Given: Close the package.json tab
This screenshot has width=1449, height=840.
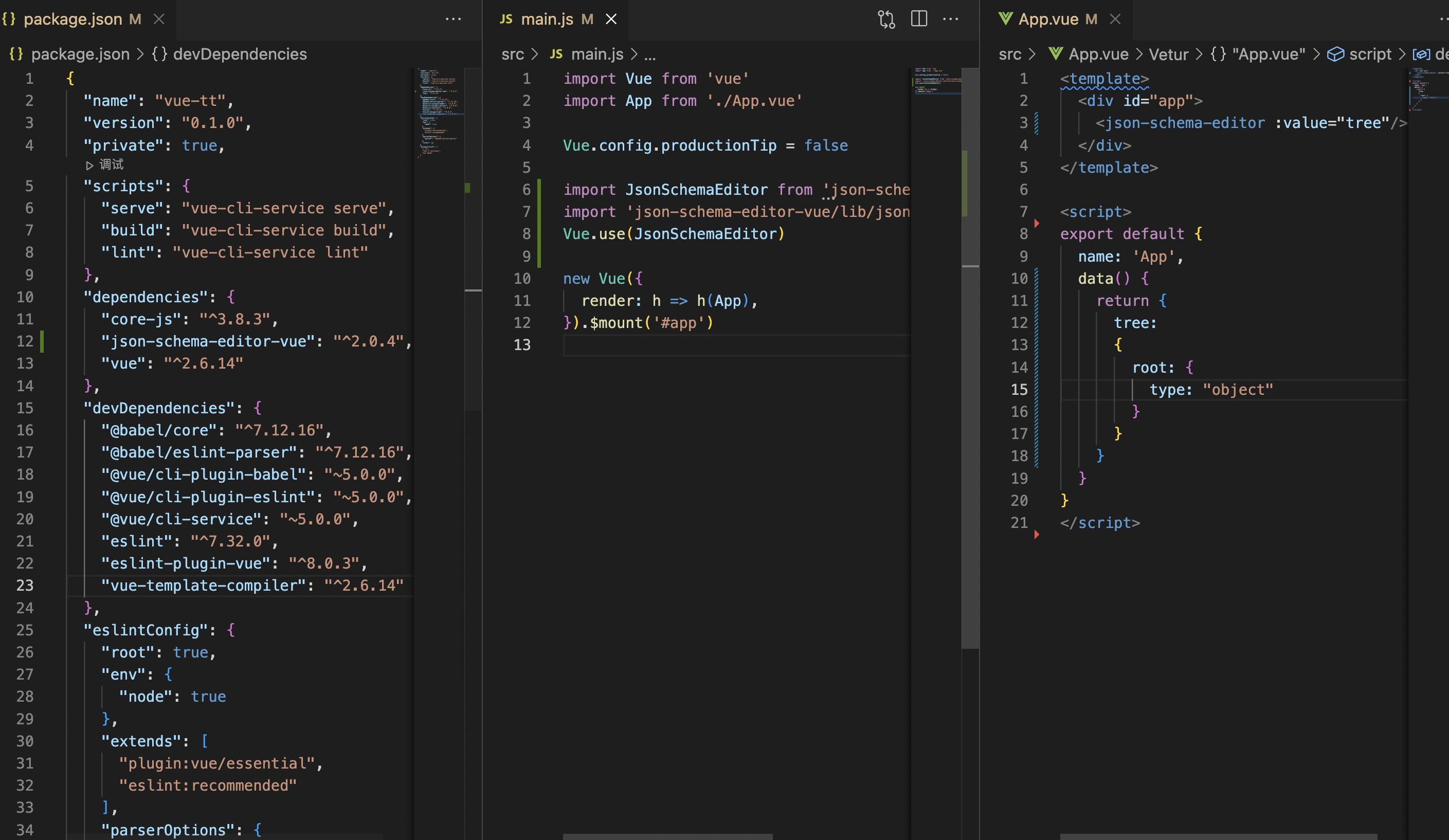Looking at the screenshot, I should [x=159, y=19].
